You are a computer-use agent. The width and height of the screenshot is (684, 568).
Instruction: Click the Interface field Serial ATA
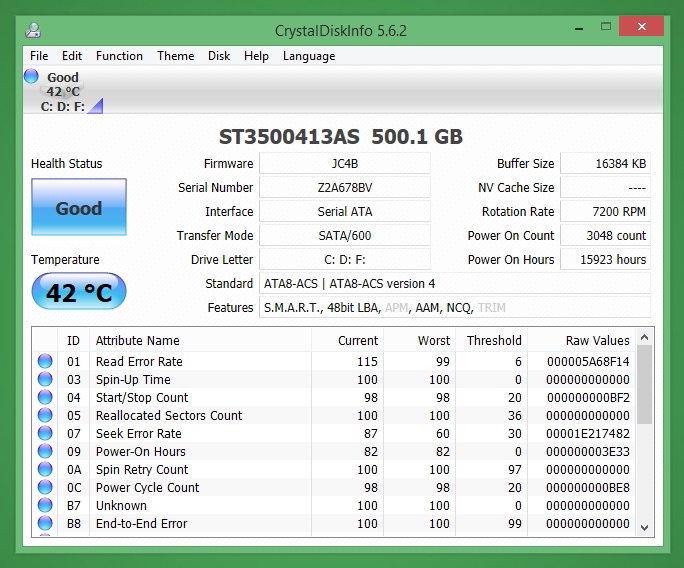click(x=345, y=212)
